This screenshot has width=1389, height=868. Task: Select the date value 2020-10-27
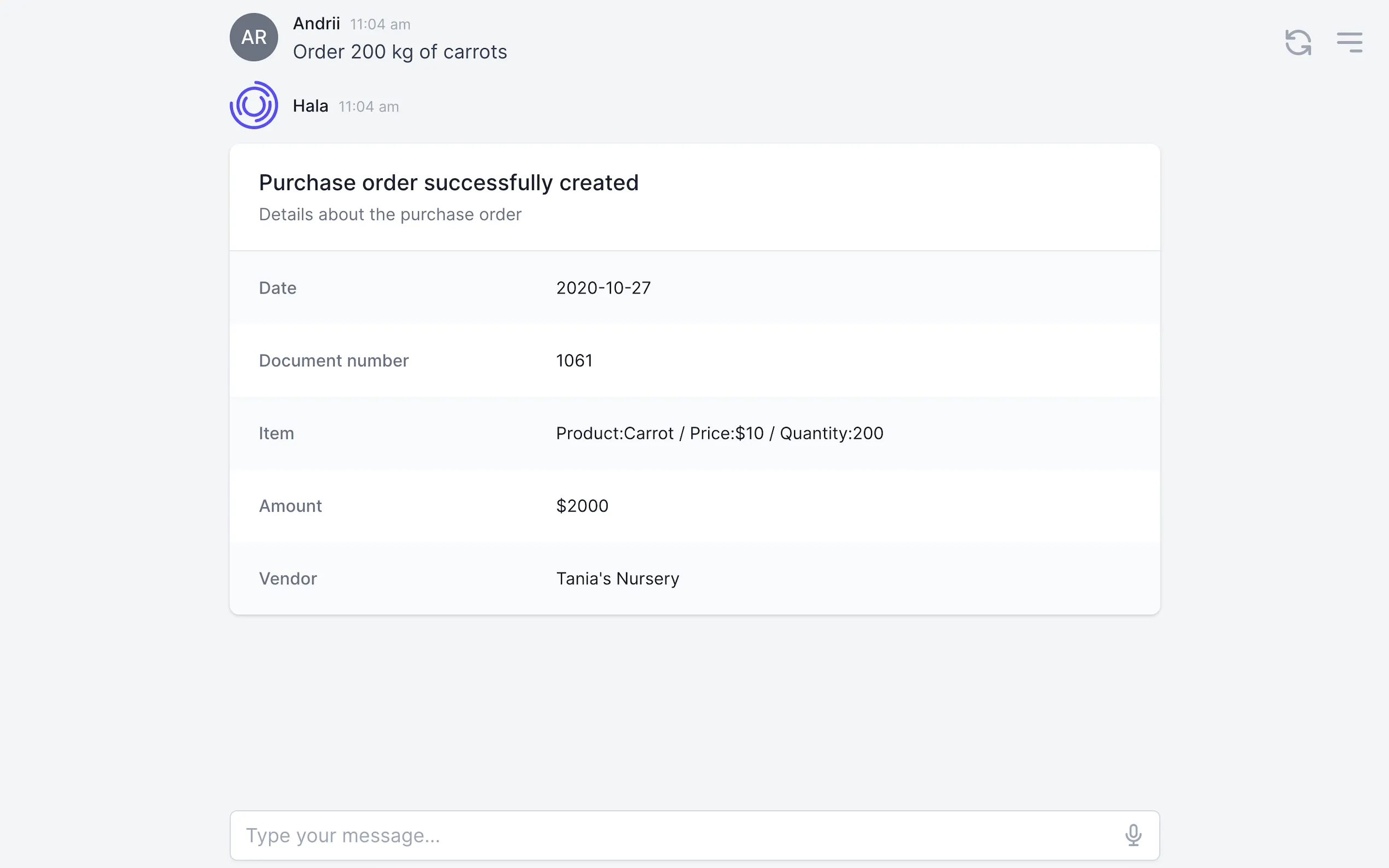(x=603, y=288)
